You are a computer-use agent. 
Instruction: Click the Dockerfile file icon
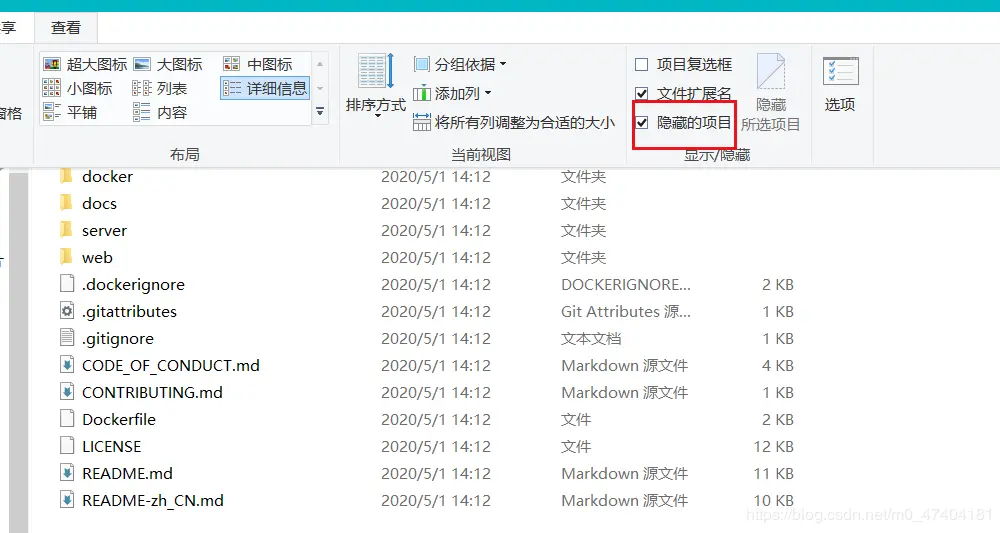(66, 419)
